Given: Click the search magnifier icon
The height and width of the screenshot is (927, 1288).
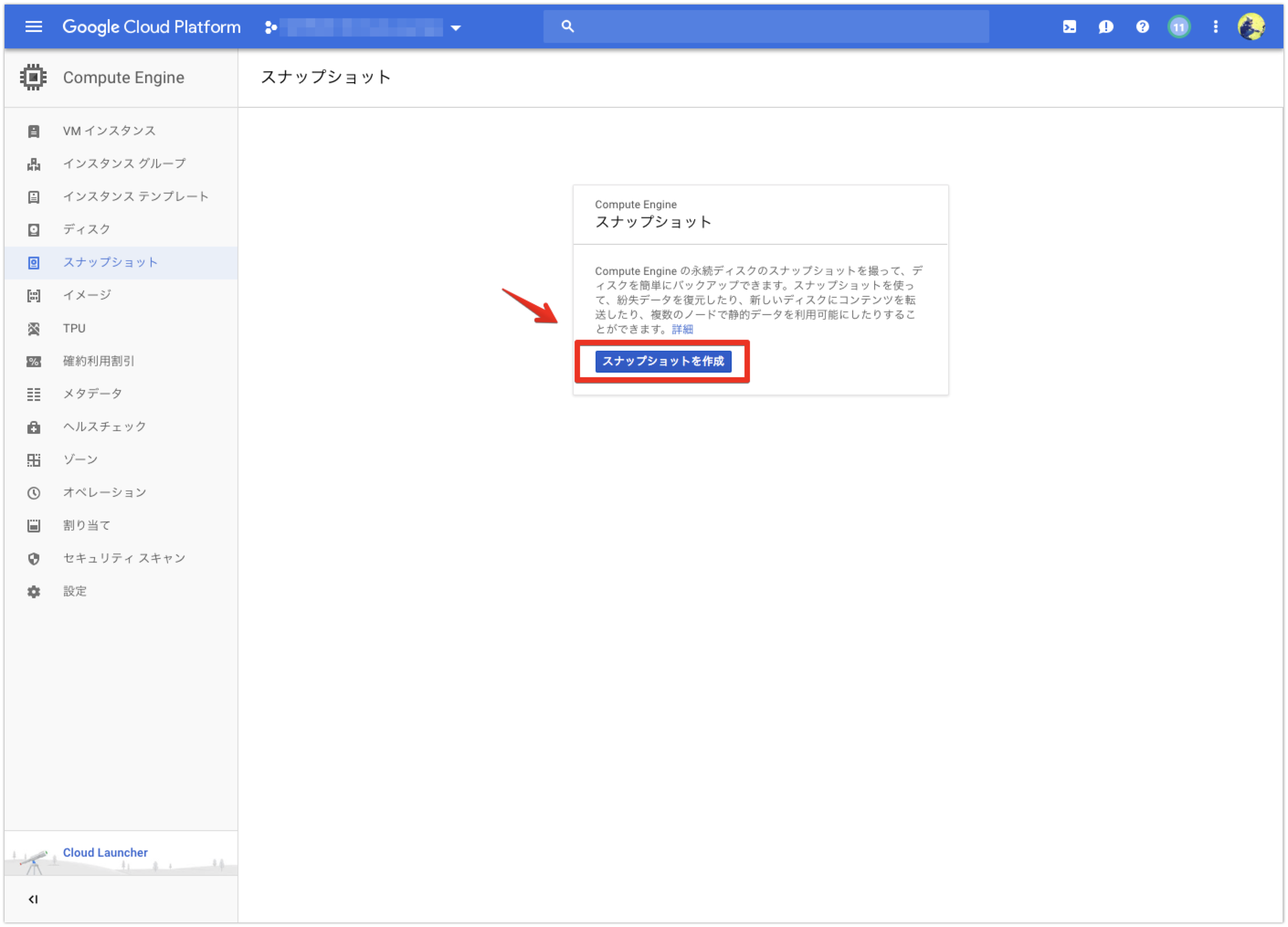Looking at the screenshot, I should point(567,26).
